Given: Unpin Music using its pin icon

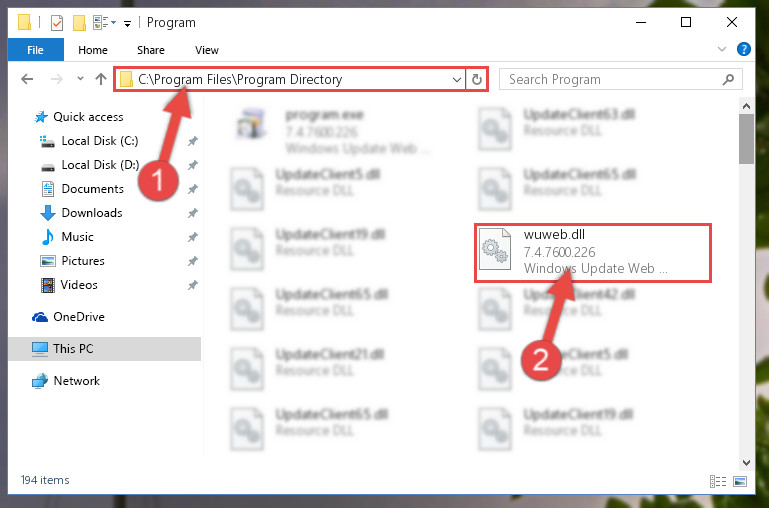Looking at the screenshot, I should (193, 237).
